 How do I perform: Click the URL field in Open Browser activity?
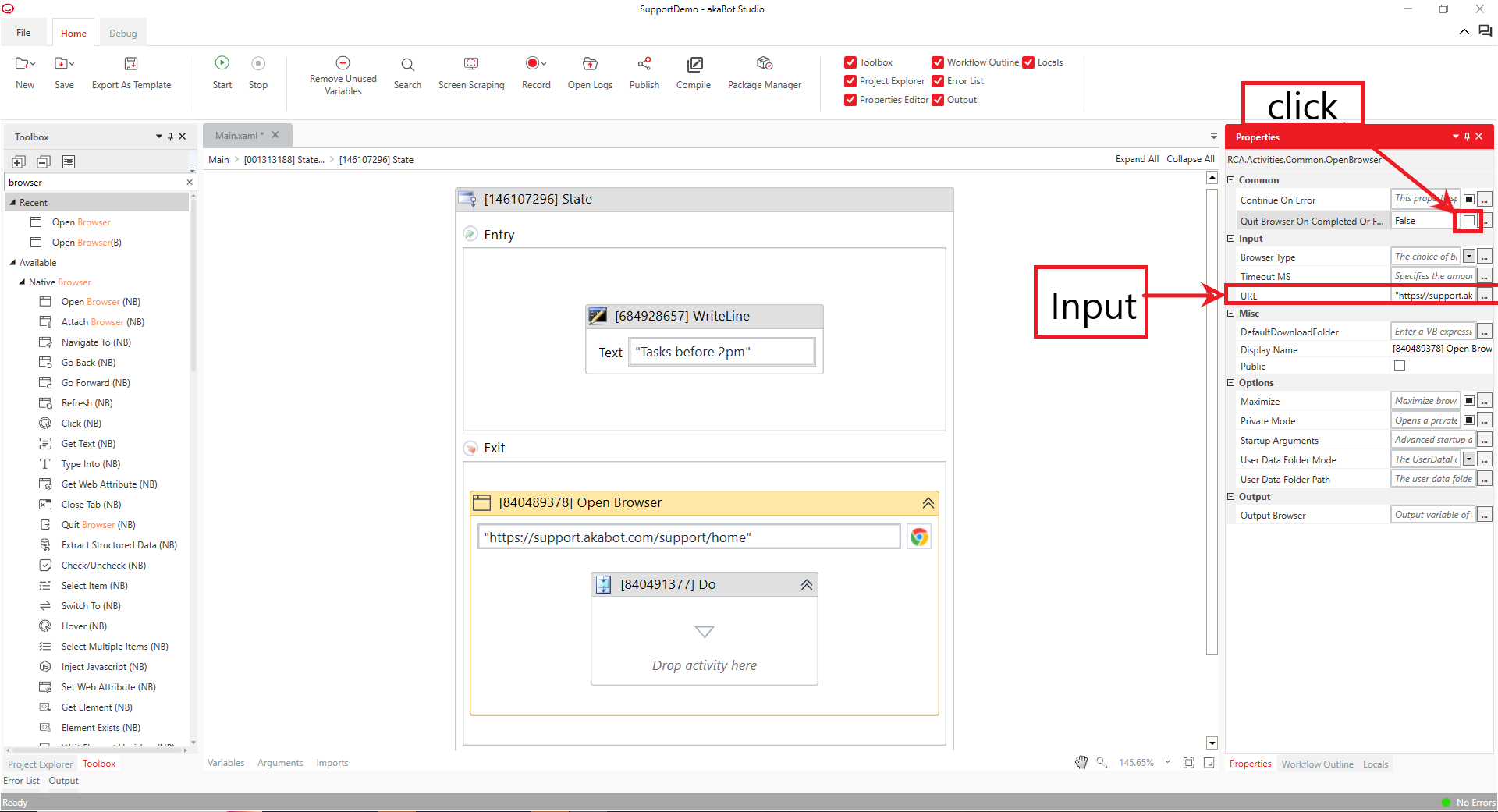click(x=689, y=537)
